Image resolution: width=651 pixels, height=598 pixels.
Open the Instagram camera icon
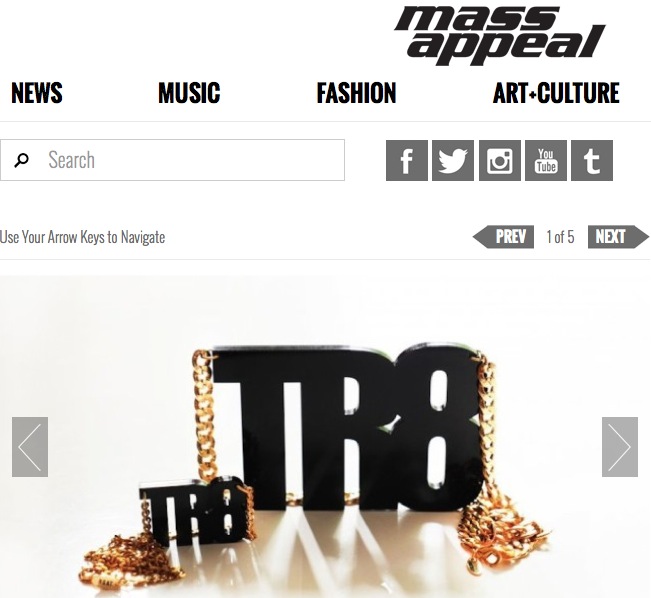[499, 160]
